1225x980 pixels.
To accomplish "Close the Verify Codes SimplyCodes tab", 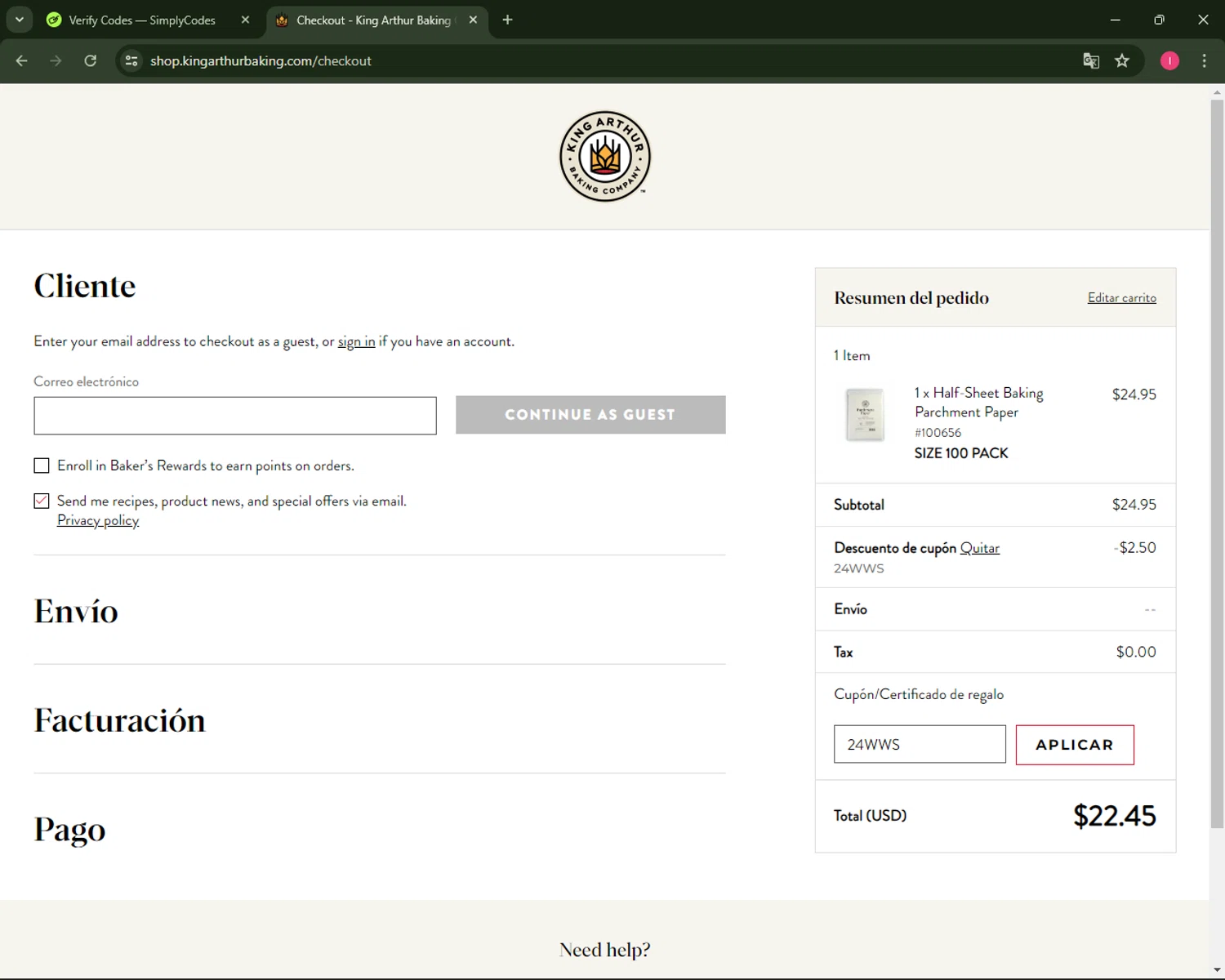I will pyautogui.click(x=245, y=20).
